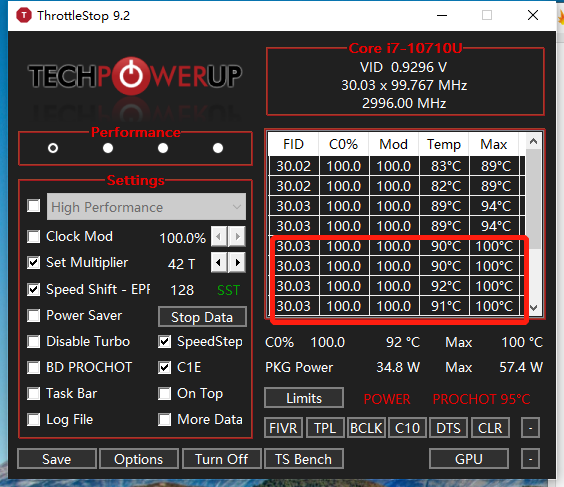Click the ThrottleStop red hexagon title icon
This screenshot has width=564, height=487.
point(24,15)
